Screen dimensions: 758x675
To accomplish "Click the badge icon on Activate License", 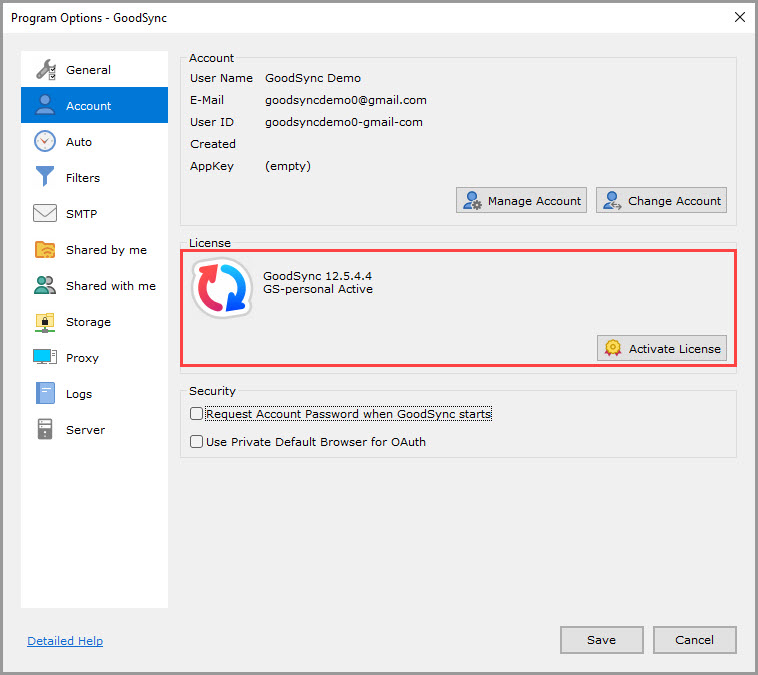I will (x=612, y=348).
